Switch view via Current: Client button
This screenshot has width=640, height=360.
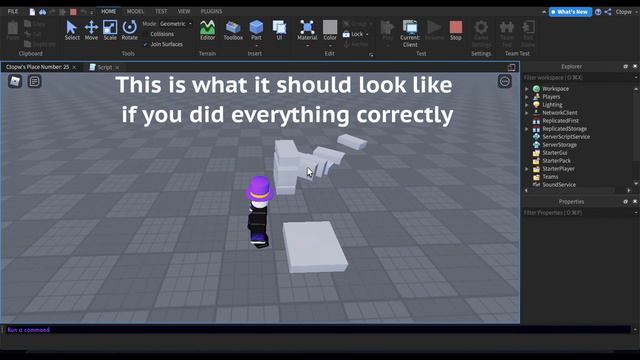[410, 33]
